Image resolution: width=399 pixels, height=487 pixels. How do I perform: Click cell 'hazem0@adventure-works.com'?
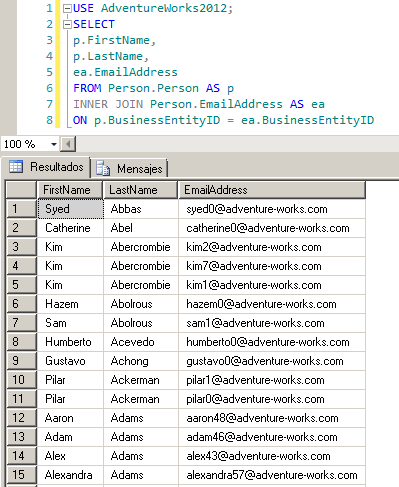coord(272,304)
